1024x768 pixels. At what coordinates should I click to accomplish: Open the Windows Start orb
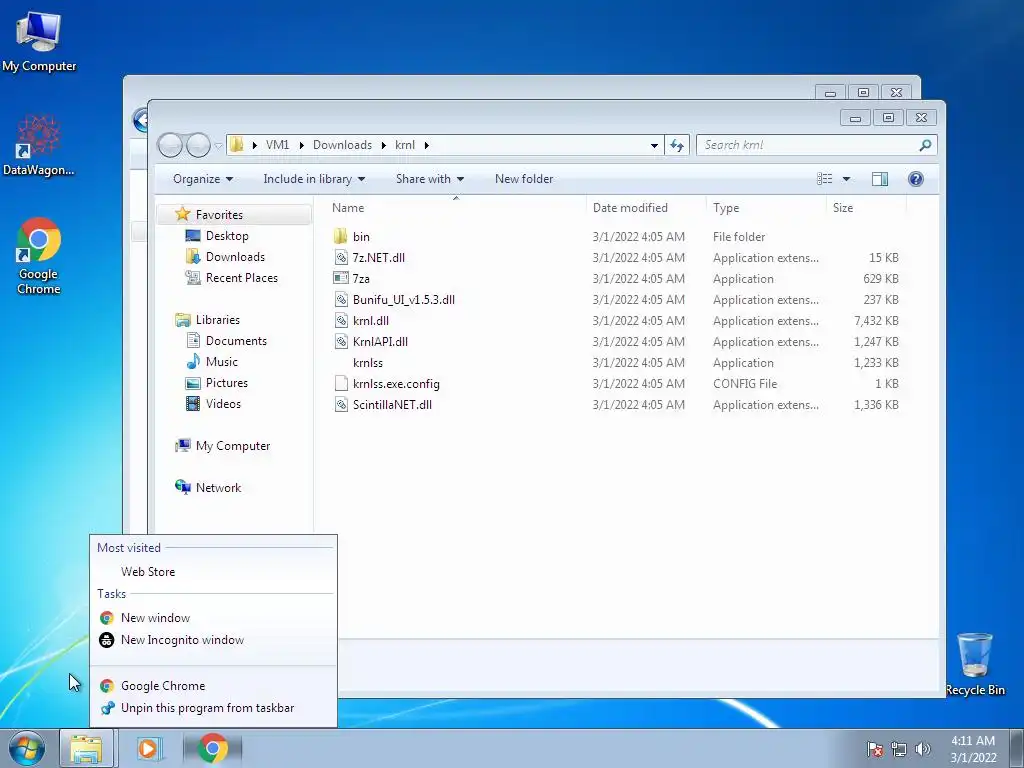coord(27,748)
